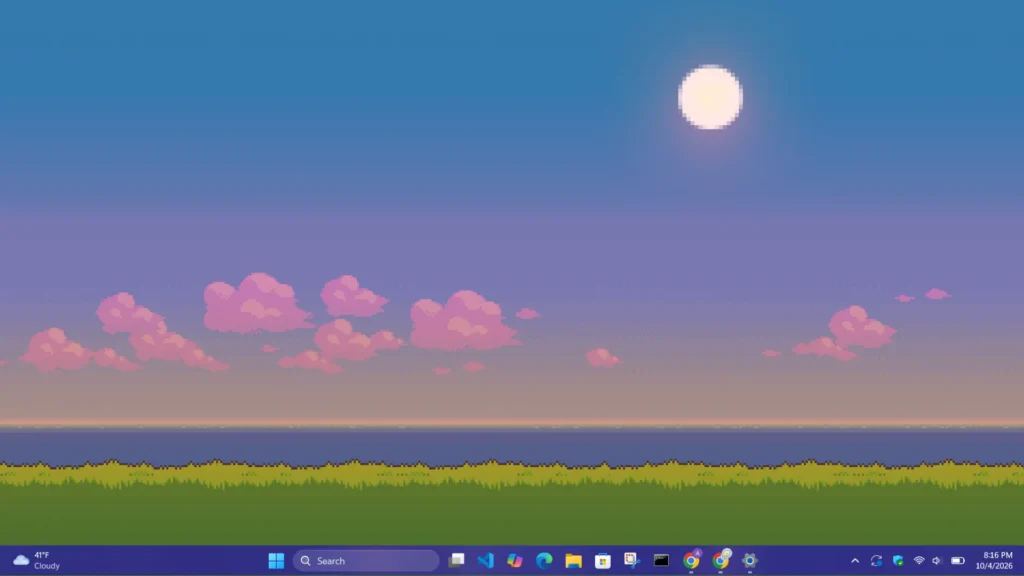Click the taskbar Search box
The width and height of the screenshot is (1024, 576).
click(366, 560)
